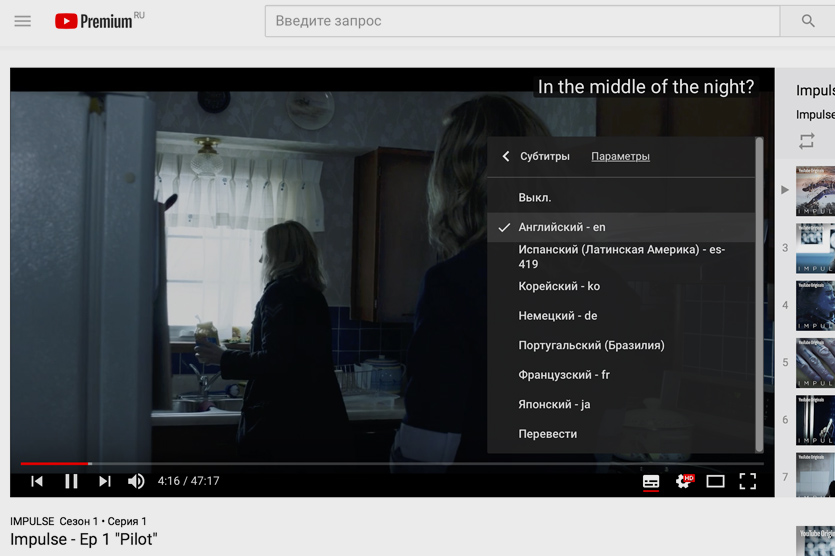
Task: Choose Корейский - ko subtitles
Action: tap(621, 286)
